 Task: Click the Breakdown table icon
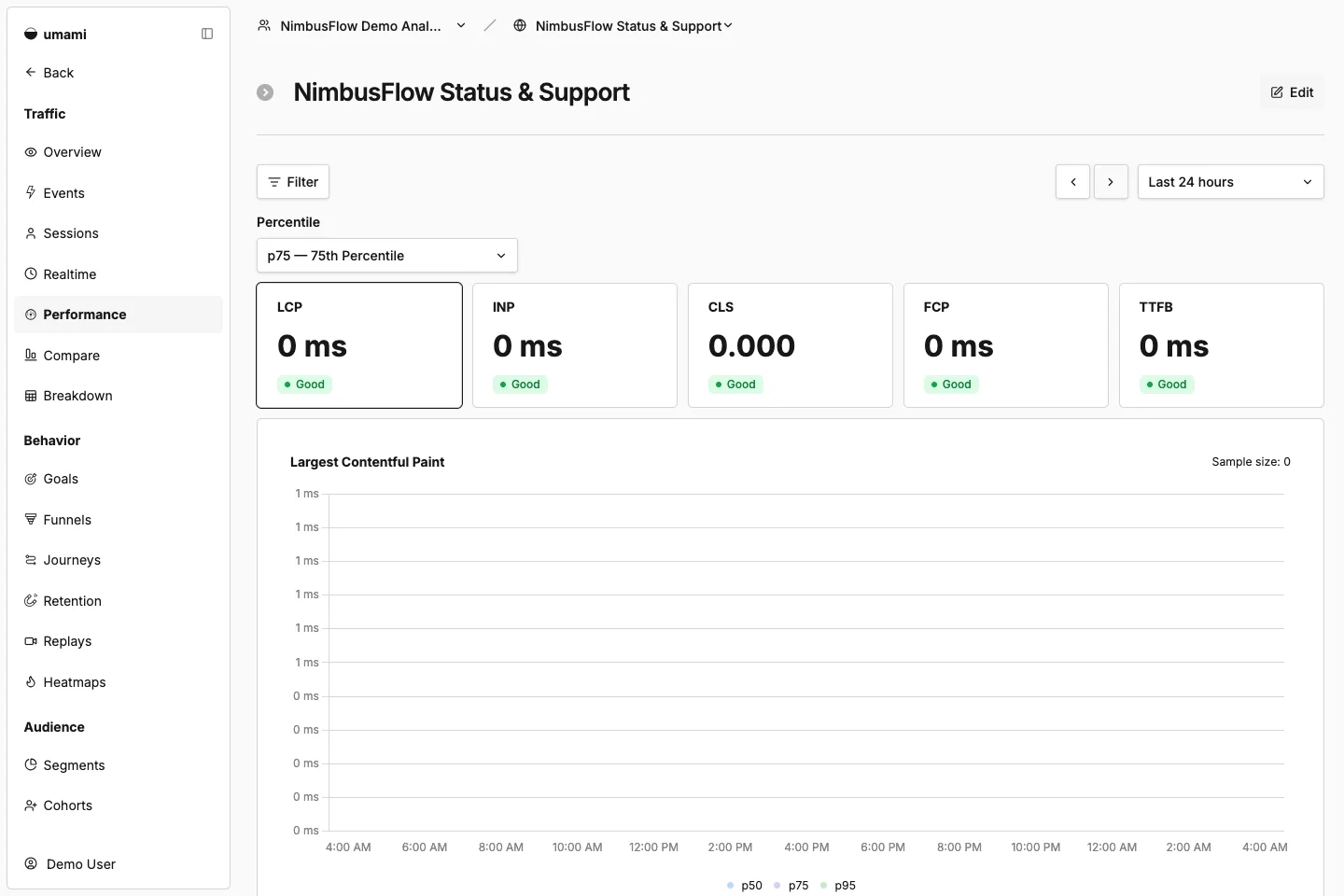pos(31,396)
